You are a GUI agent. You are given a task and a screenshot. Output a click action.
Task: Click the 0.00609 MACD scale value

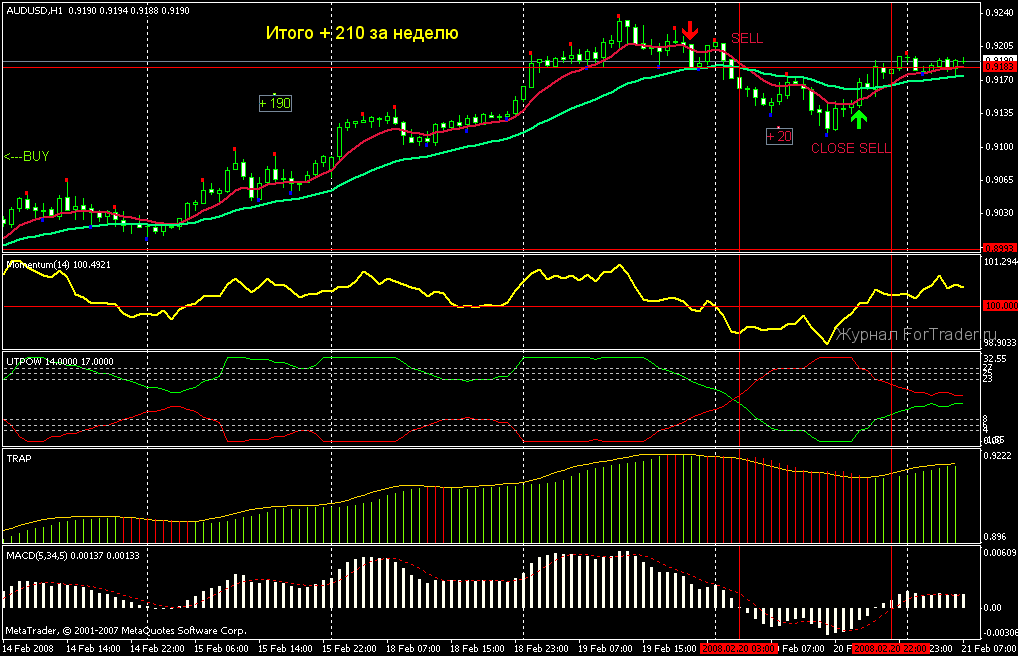1000,553
